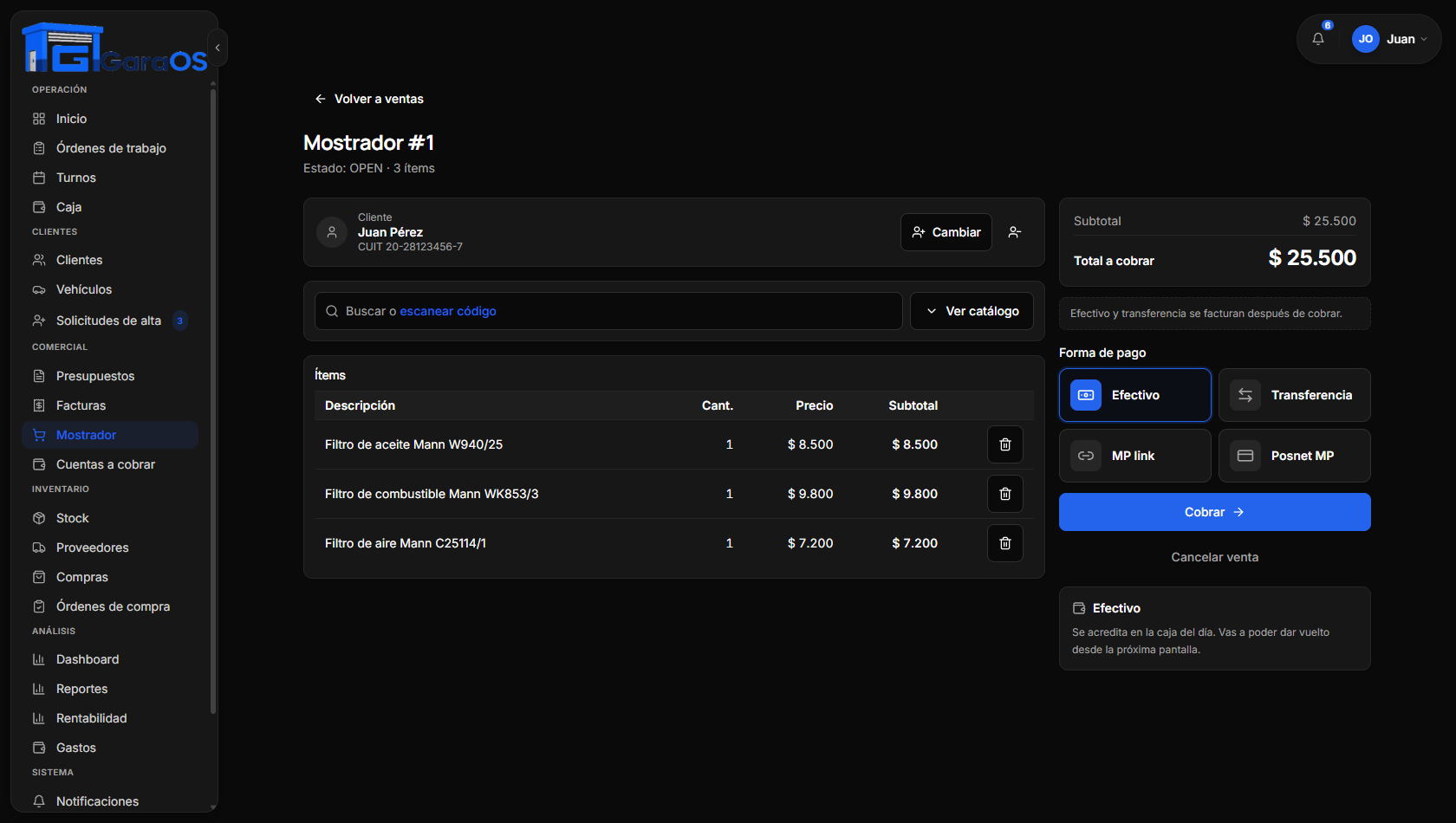Image resolution: width=1456 pixels, height=823 pixels.
Task: Click the Descripción column header
Action: (360, 405)
